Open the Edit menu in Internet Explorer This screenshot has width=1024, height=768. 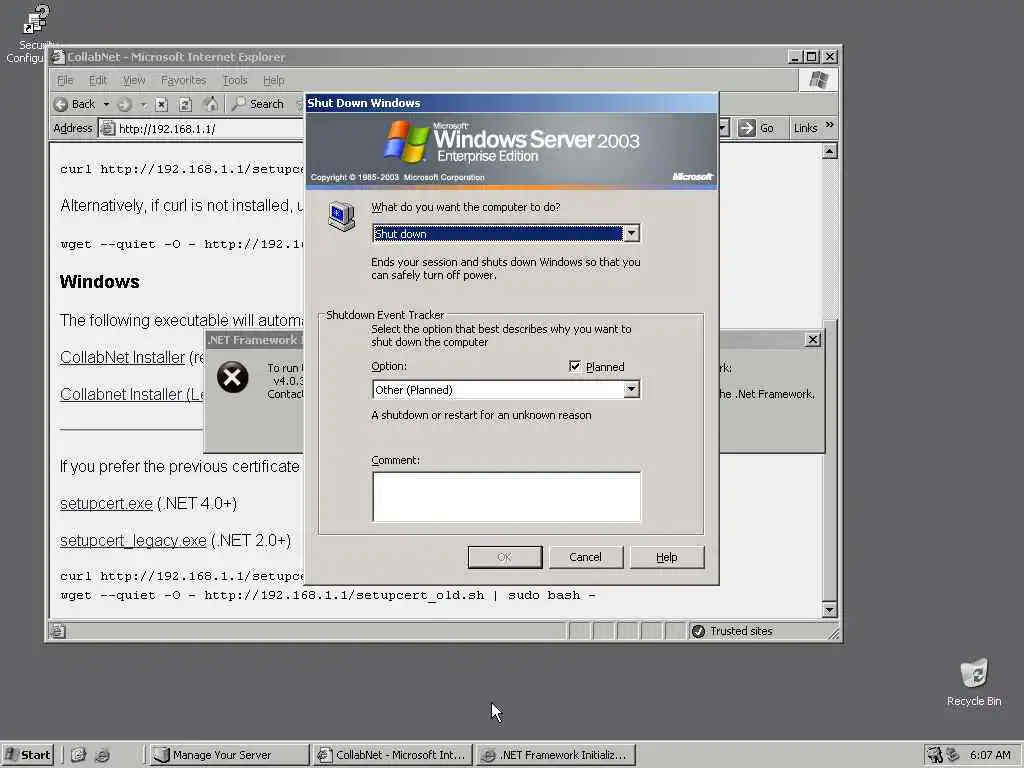coord(97,80)
